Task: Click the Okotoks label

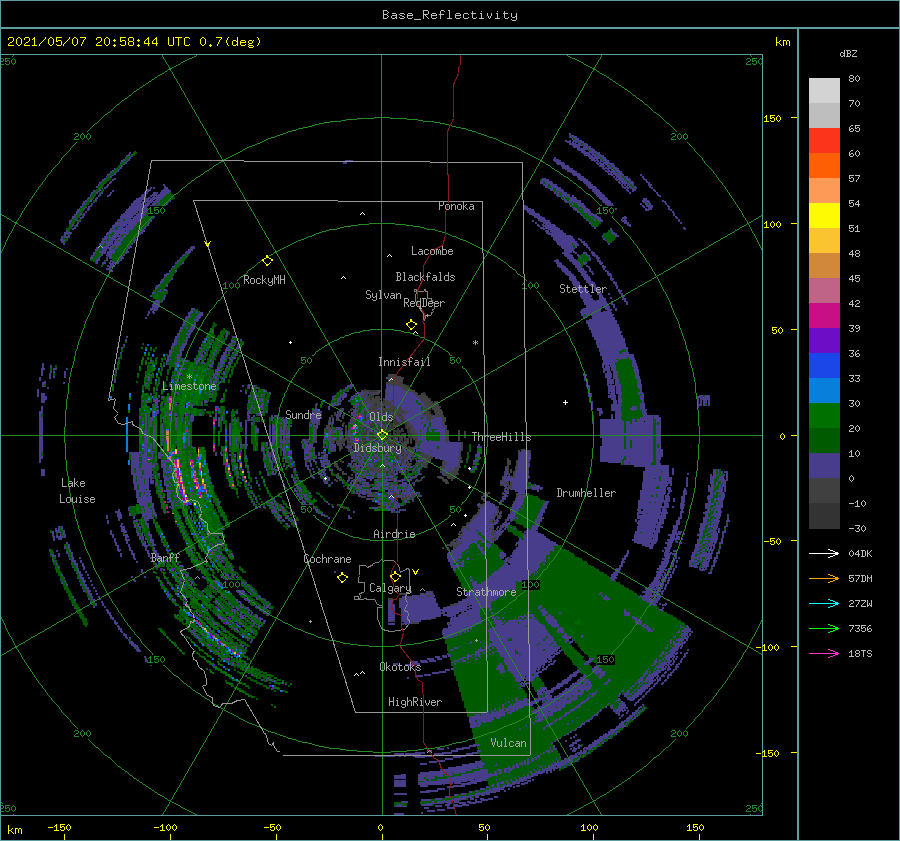Action: pos(400,667)
